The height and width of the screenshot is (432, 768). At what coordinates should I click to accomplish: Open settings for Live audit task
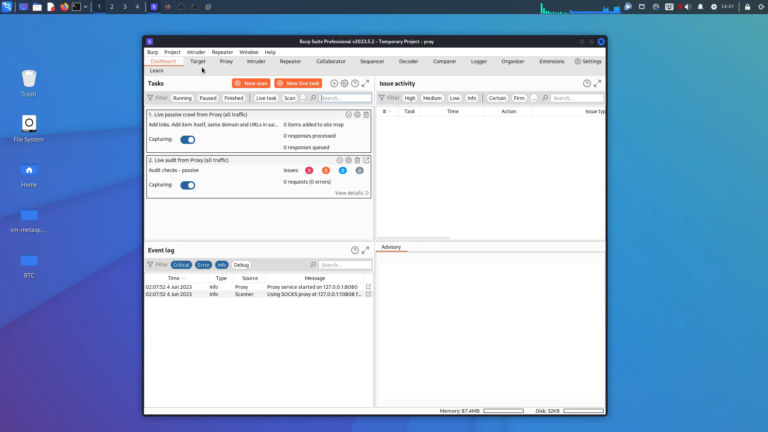(x=349, y=160)
